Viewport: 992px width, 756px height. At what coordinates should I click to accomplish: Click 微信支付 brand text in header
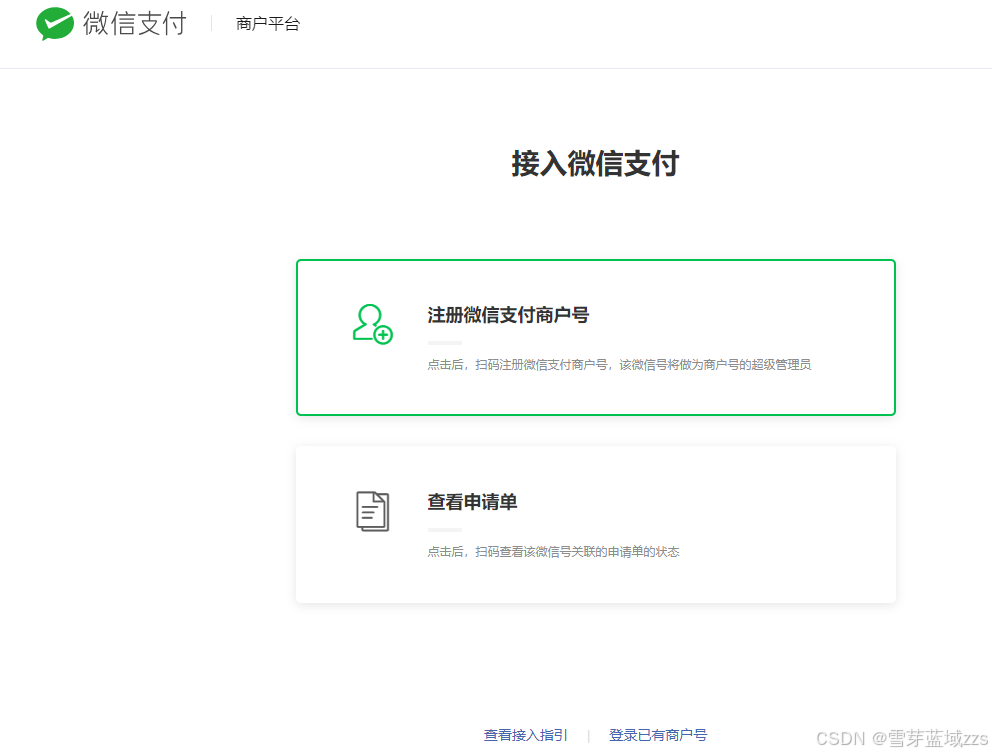click(x=135, y=24)
